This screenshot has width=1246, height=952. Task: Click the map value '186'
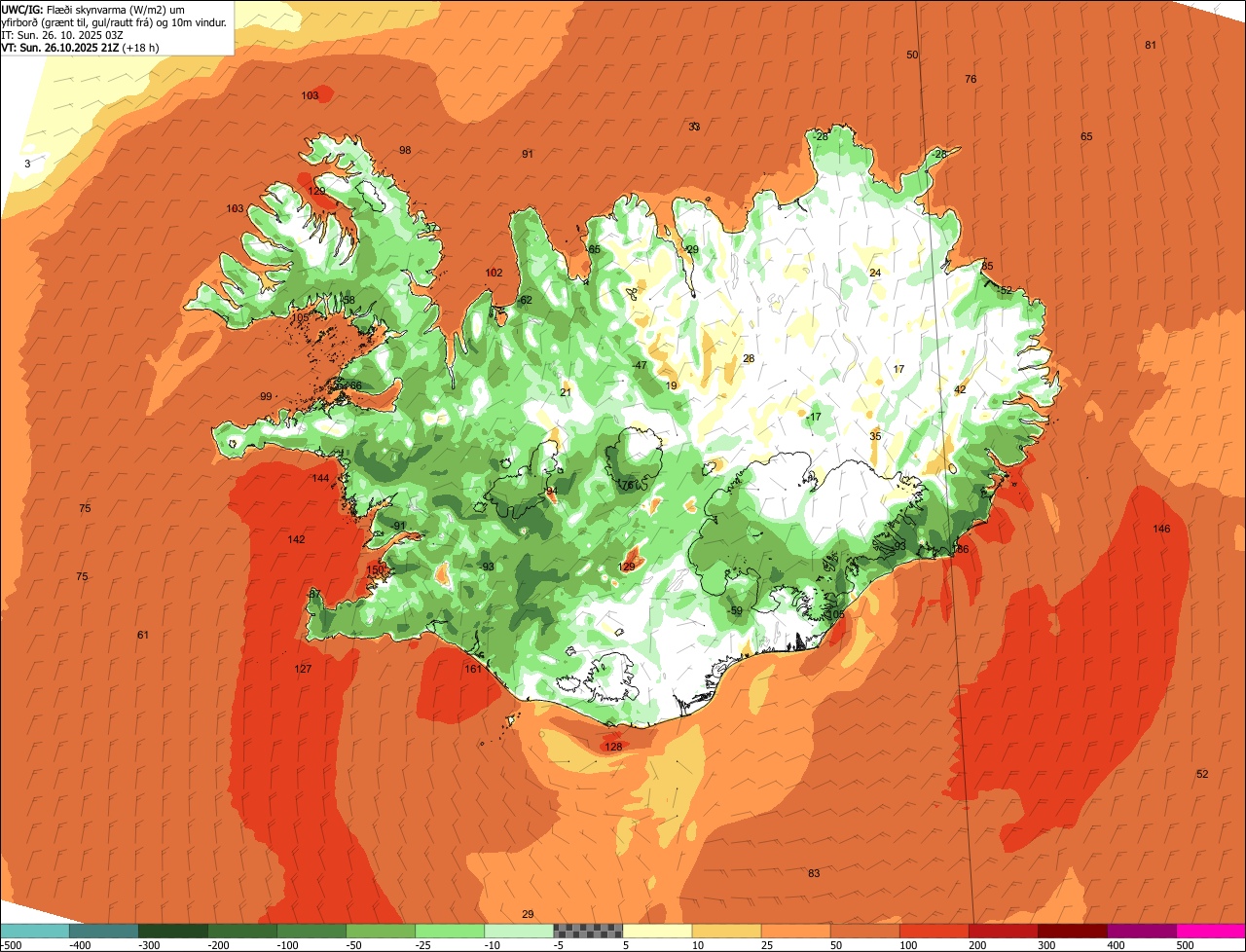960,549
